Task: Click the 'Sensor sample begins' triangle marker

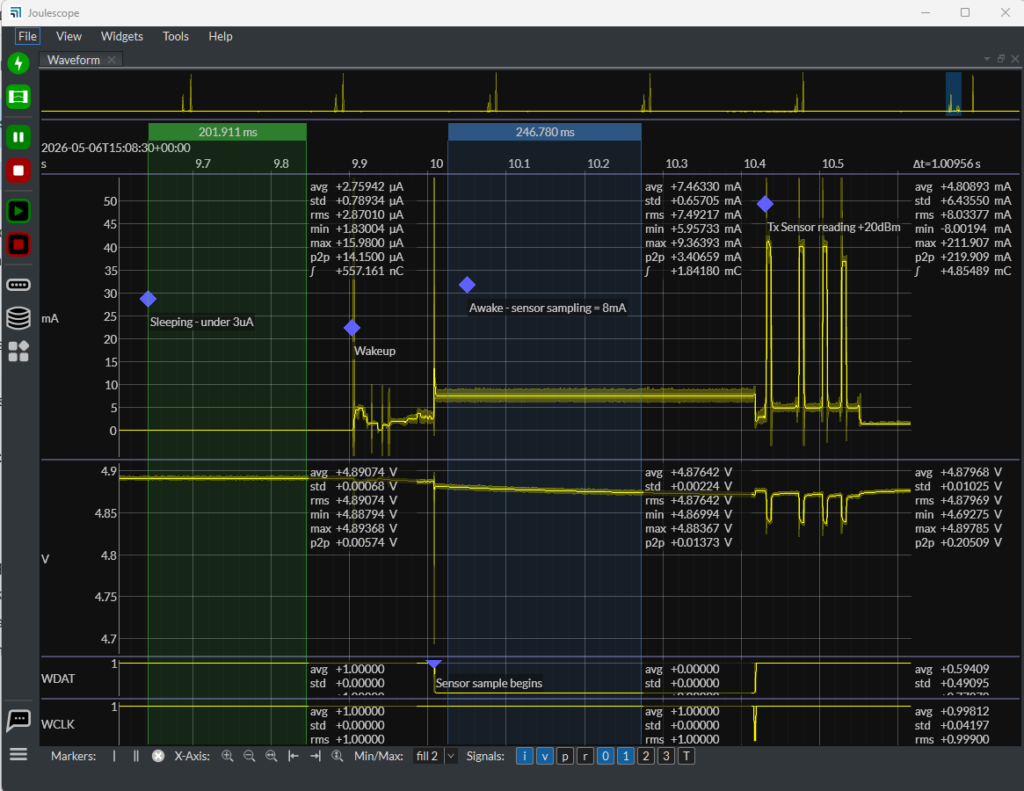Action: click(x=434, y=664)
